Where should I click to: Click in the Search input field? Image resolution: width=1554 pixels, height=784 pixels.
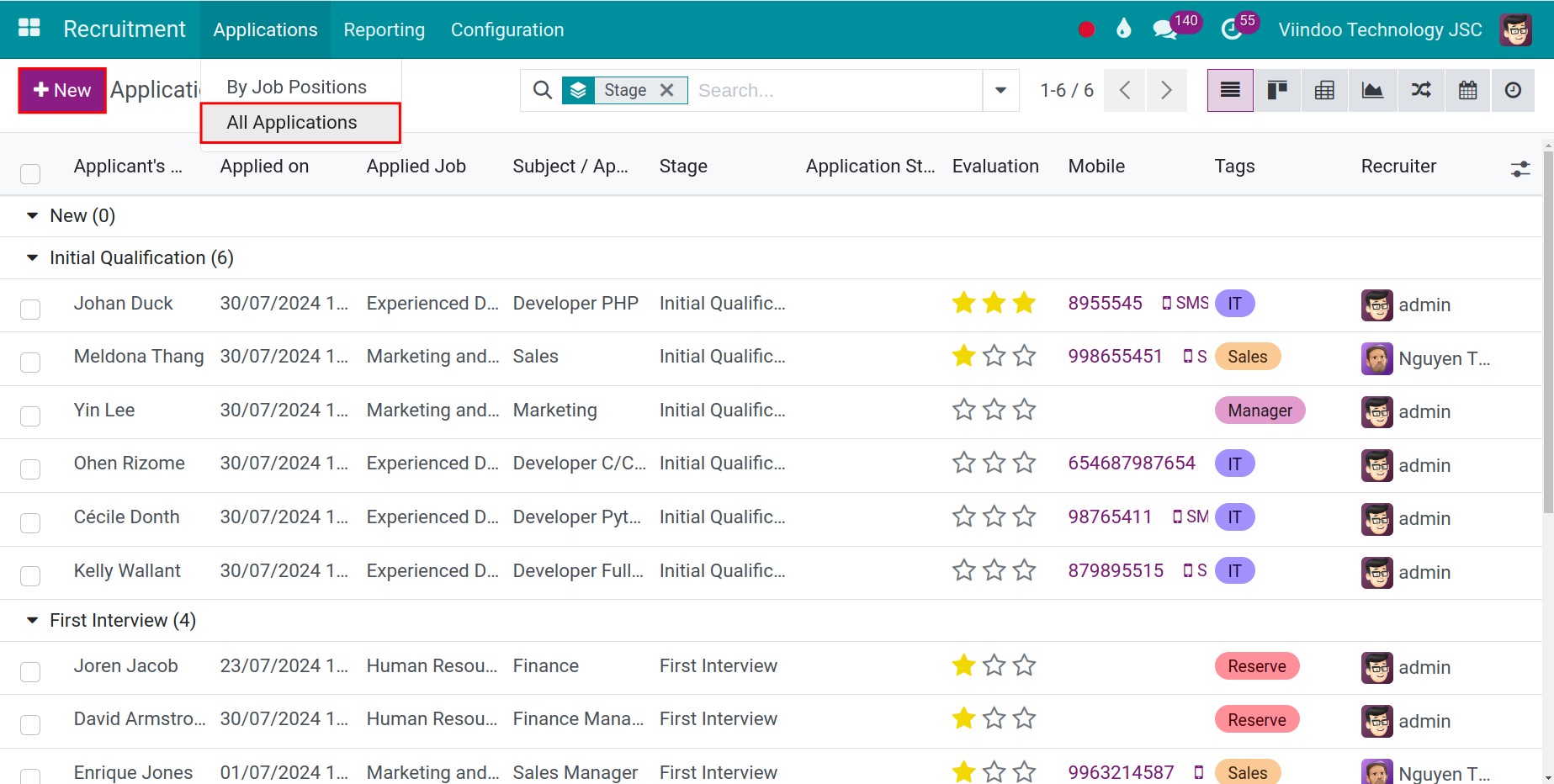(836, 90)
